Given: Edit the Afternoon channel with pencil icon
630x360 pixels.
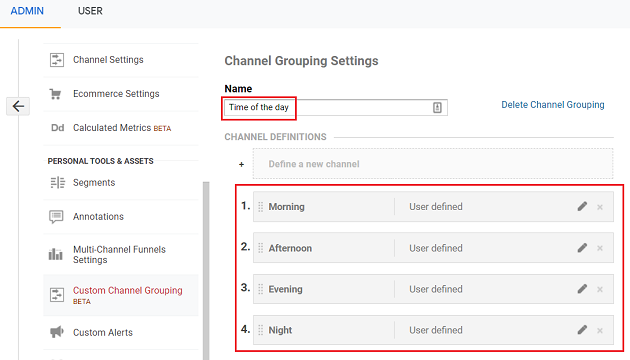Looking at the screenshot, I should coord(582,248).
